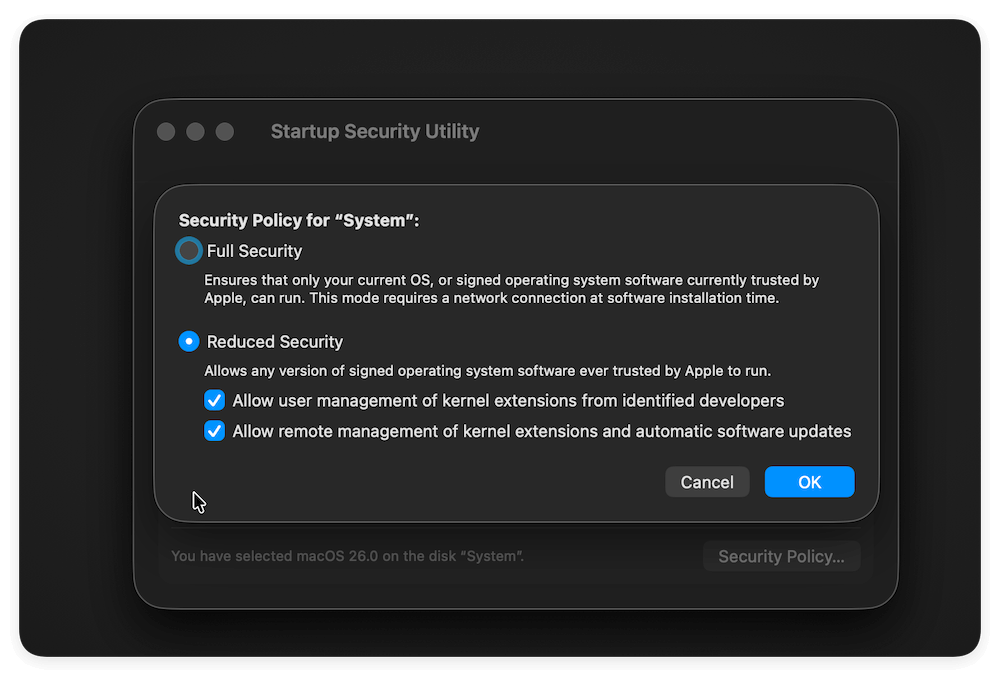Click the zoom window button
1000x676 pixels.
pos(225,132)
